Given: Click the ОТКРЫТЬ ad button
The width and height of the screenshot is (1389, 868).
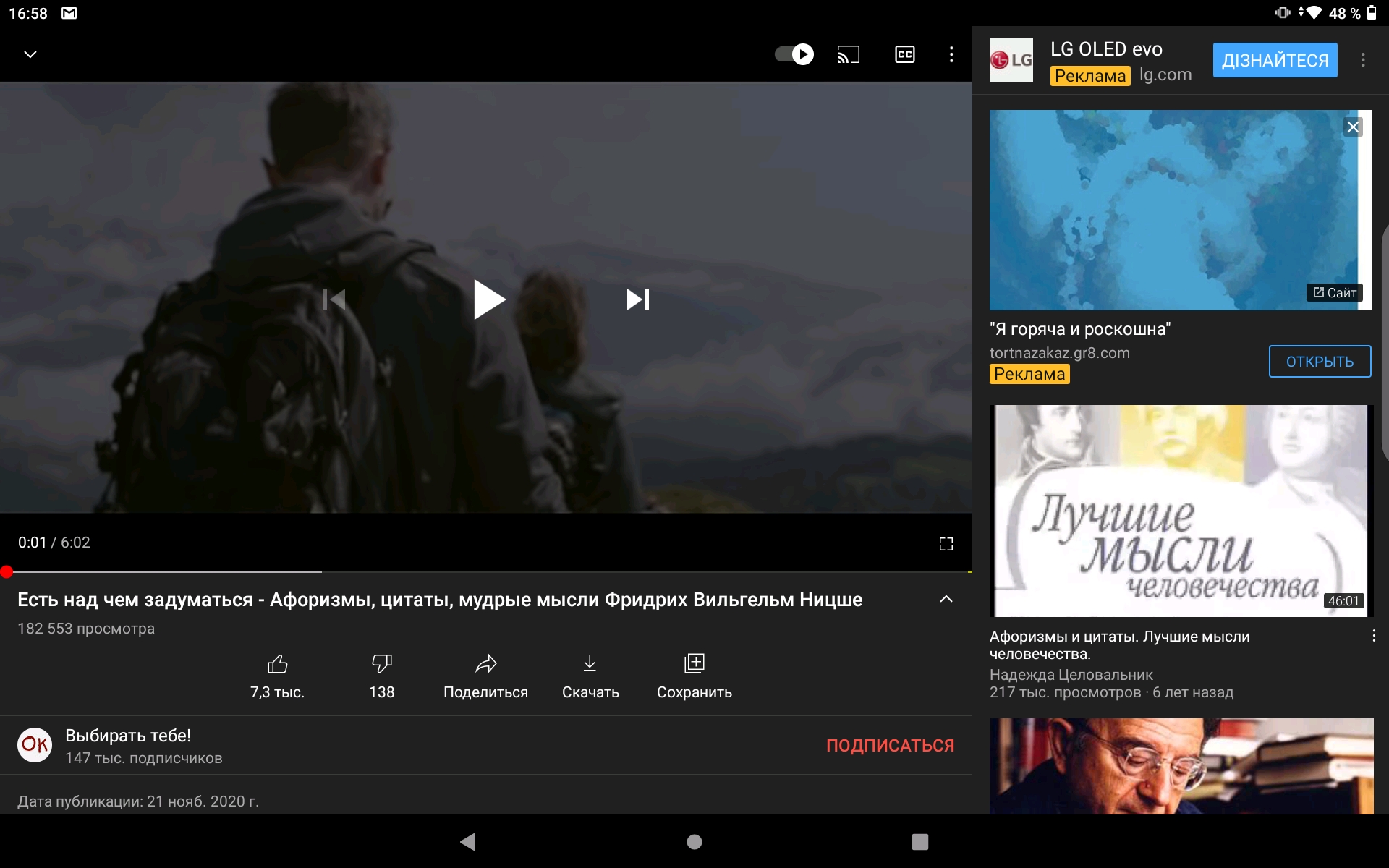Looking at the screenshot, I should pyautogui.click(x=1320, y=362).
